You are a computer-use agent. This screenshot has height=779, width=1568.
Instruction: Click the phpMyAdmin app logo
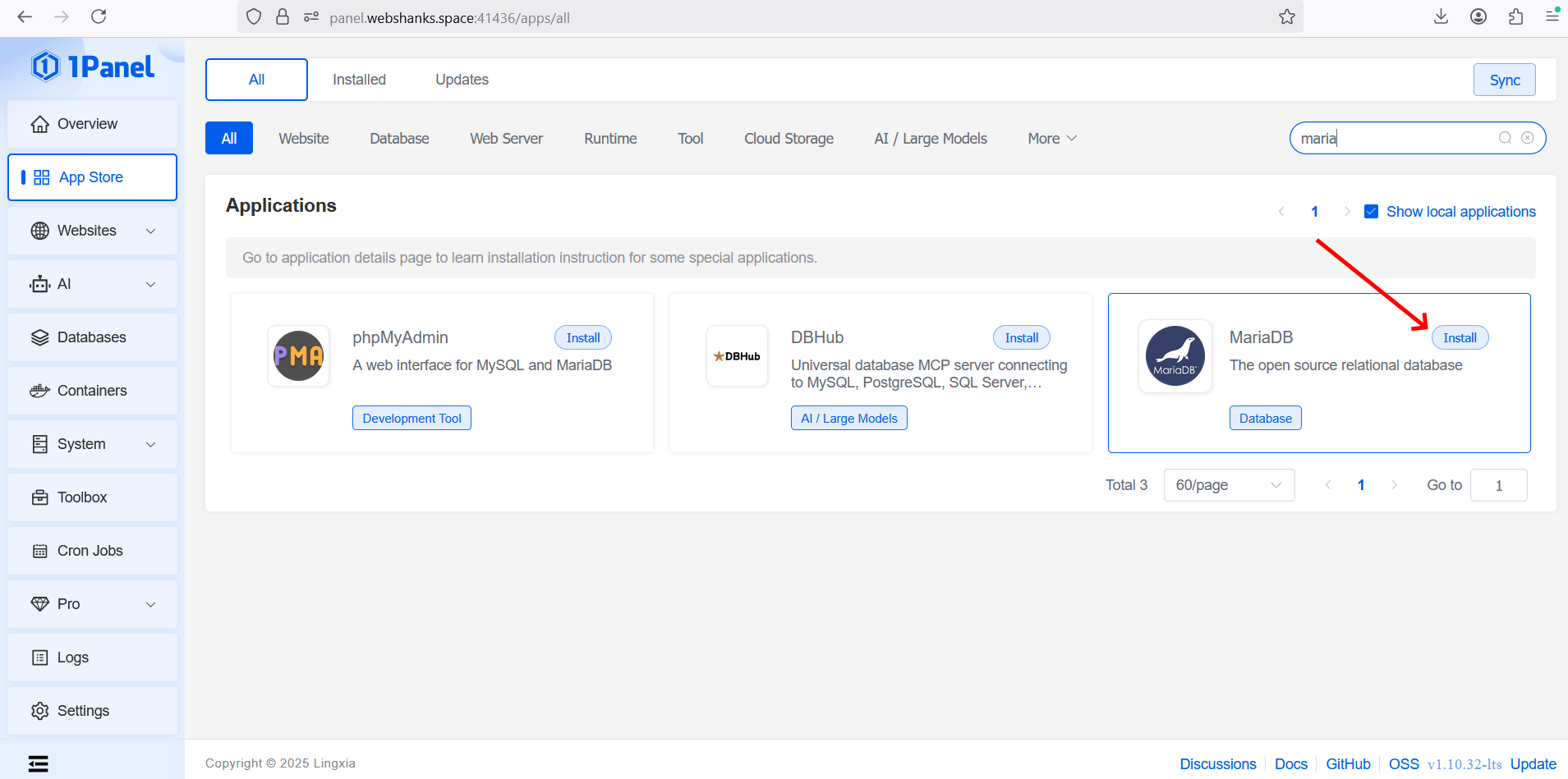299,356
